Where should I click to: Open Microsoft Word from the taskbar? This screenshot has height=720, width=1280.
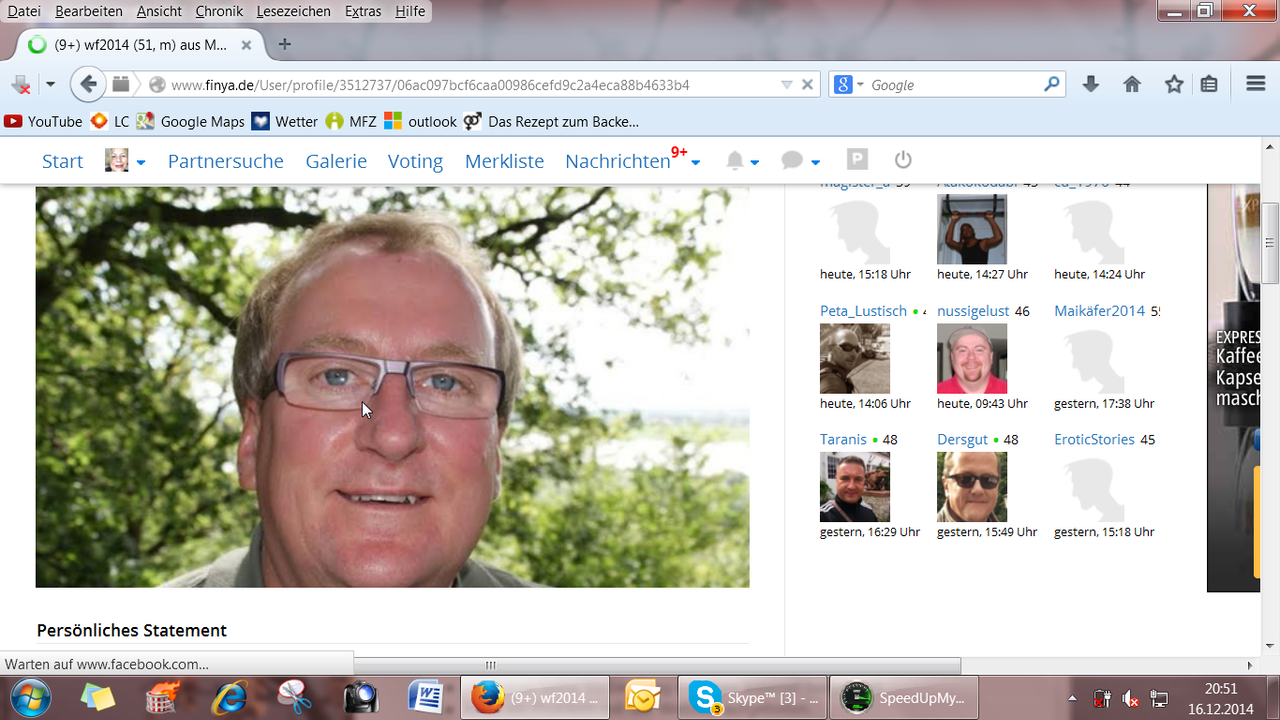[x=426, y=697]
